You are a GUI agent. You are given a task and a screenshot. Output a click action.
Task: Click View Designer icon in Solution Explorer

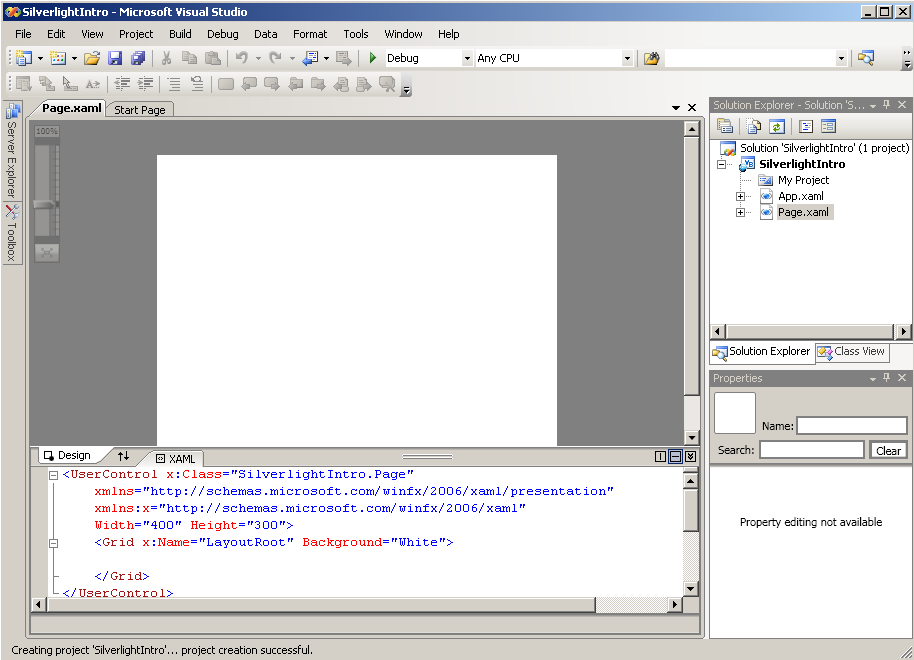[828, 126]
